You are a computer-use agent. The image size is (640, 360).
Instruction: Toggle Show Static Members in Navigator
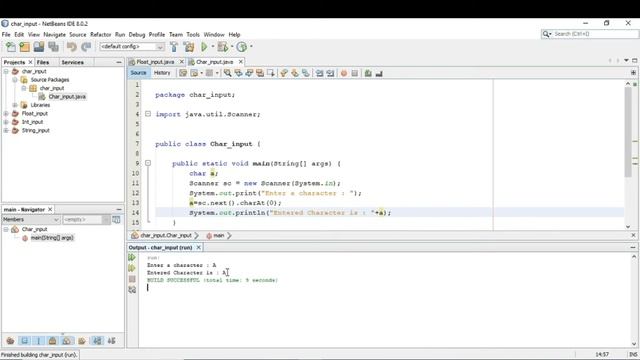tap(38, 340)
